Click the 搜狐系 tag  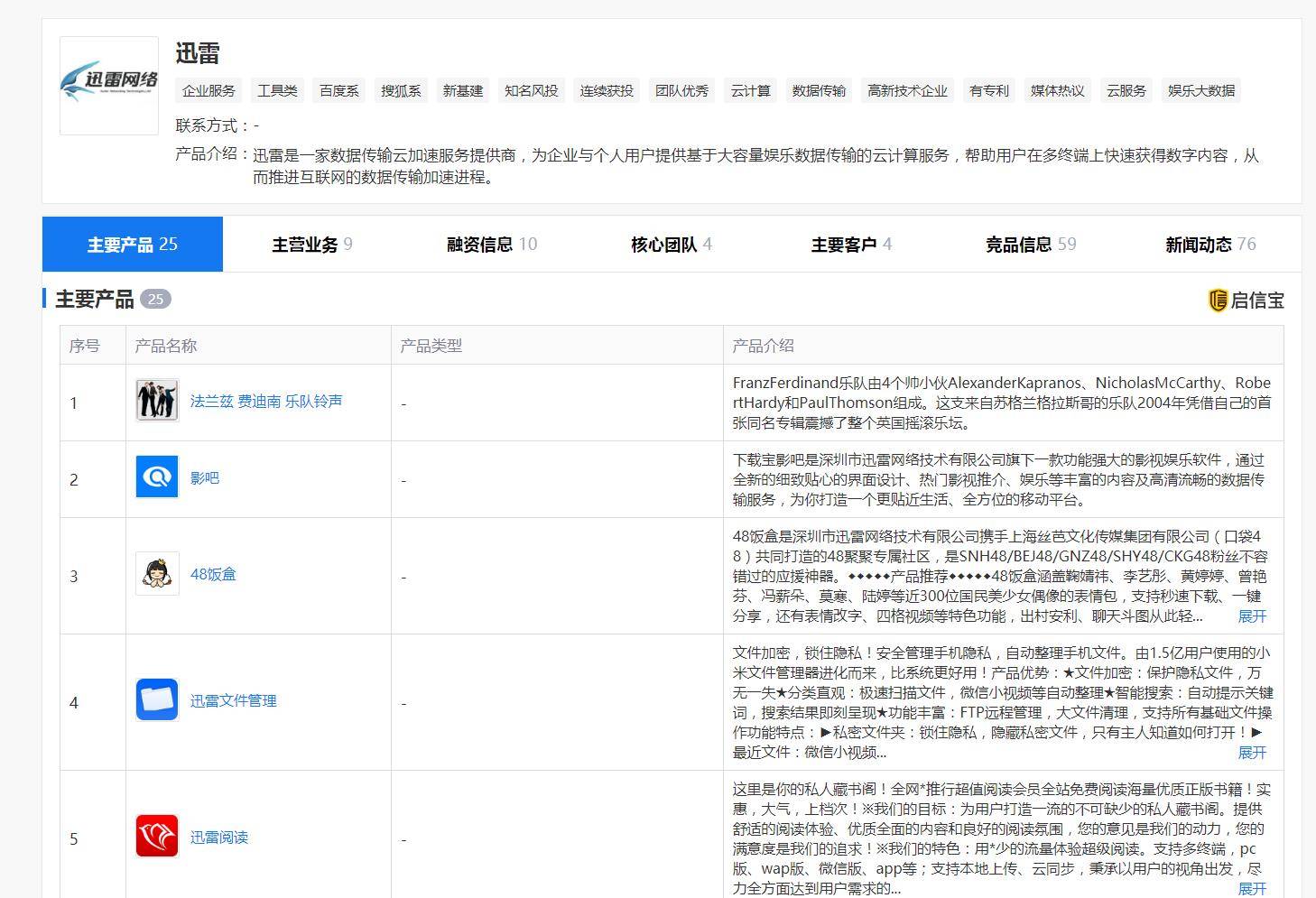pos(401,90)
